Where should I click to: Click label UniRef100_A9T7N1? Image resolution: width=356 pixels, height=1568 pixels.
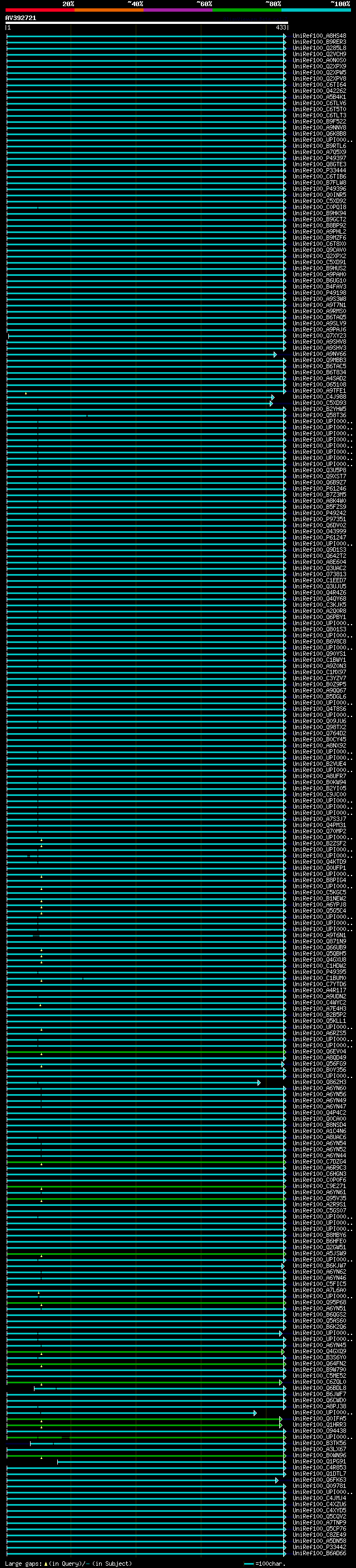319,305
